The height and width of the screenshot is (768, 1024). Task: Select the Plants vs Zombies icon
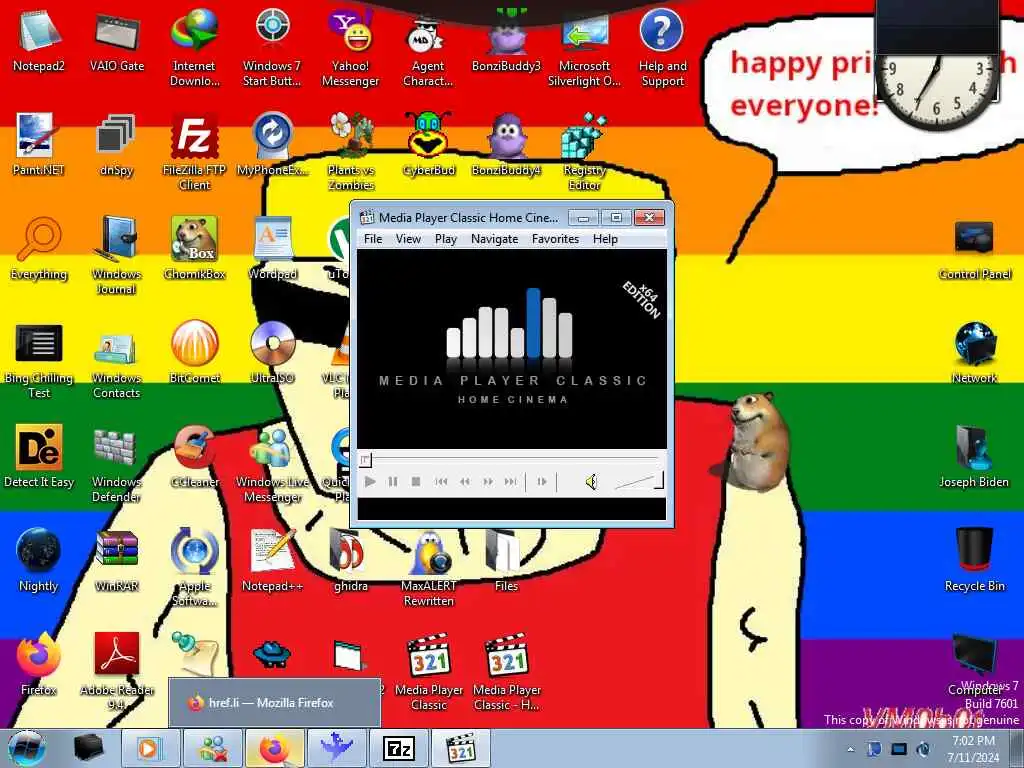click(x=351, y=152)
